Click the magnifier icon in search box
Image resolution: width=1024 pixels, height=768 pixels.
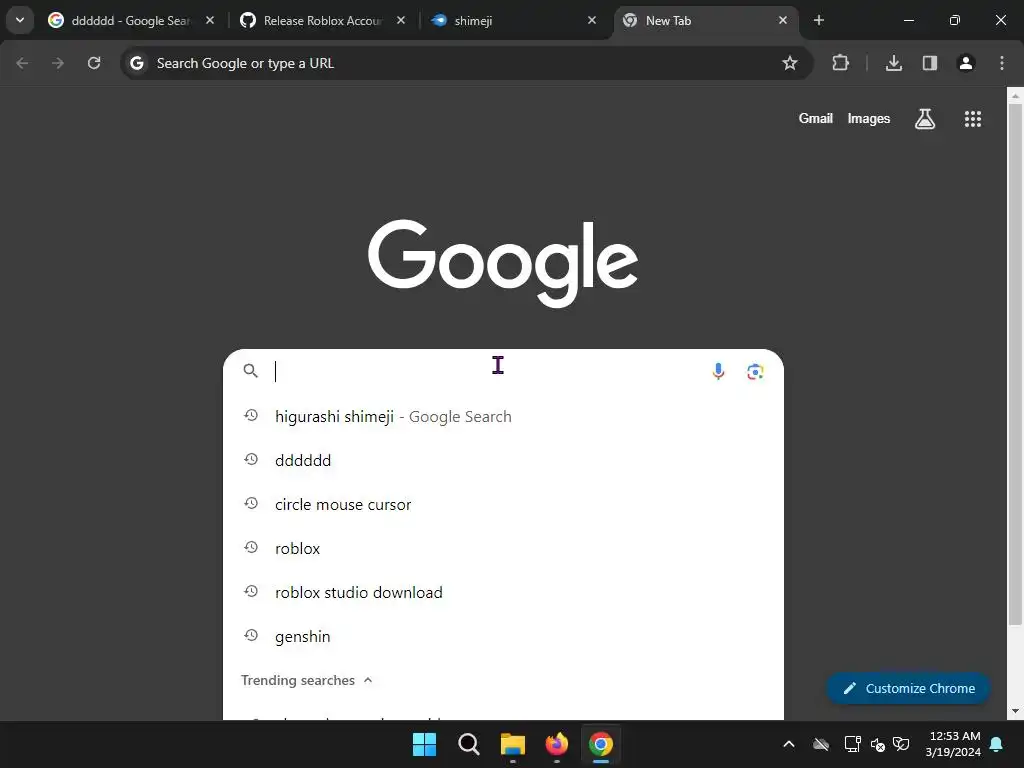click(x=250, y=371)
